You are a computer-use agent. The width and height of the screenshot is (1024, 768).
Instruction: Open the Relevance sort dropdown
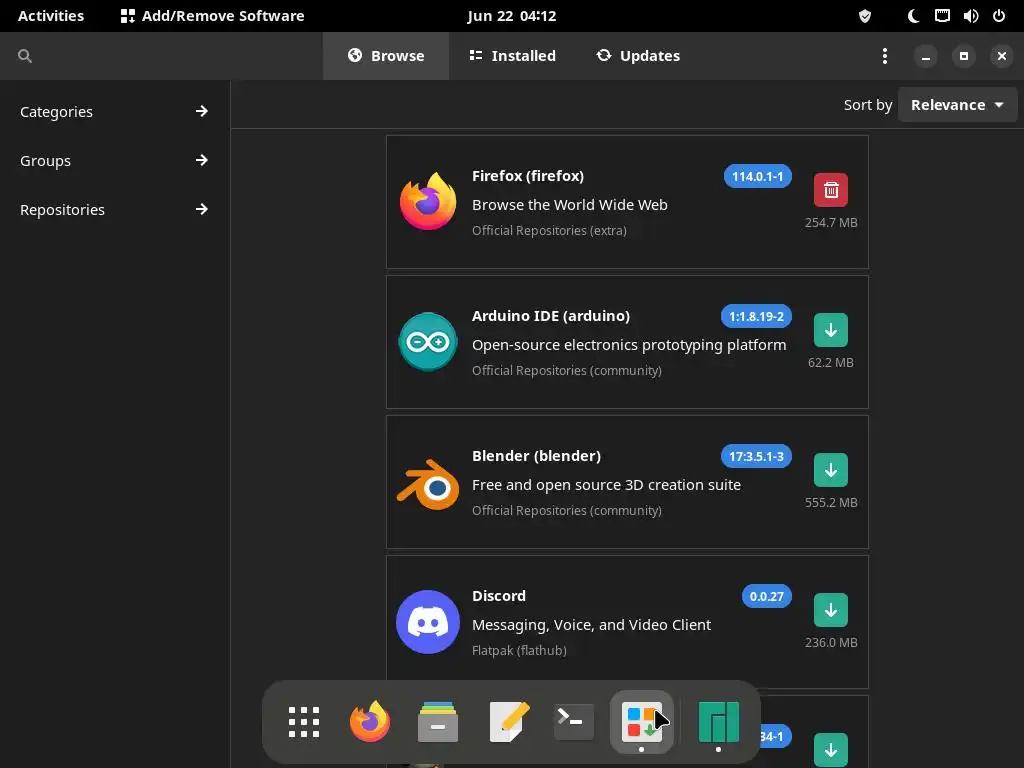click(957, 104)
